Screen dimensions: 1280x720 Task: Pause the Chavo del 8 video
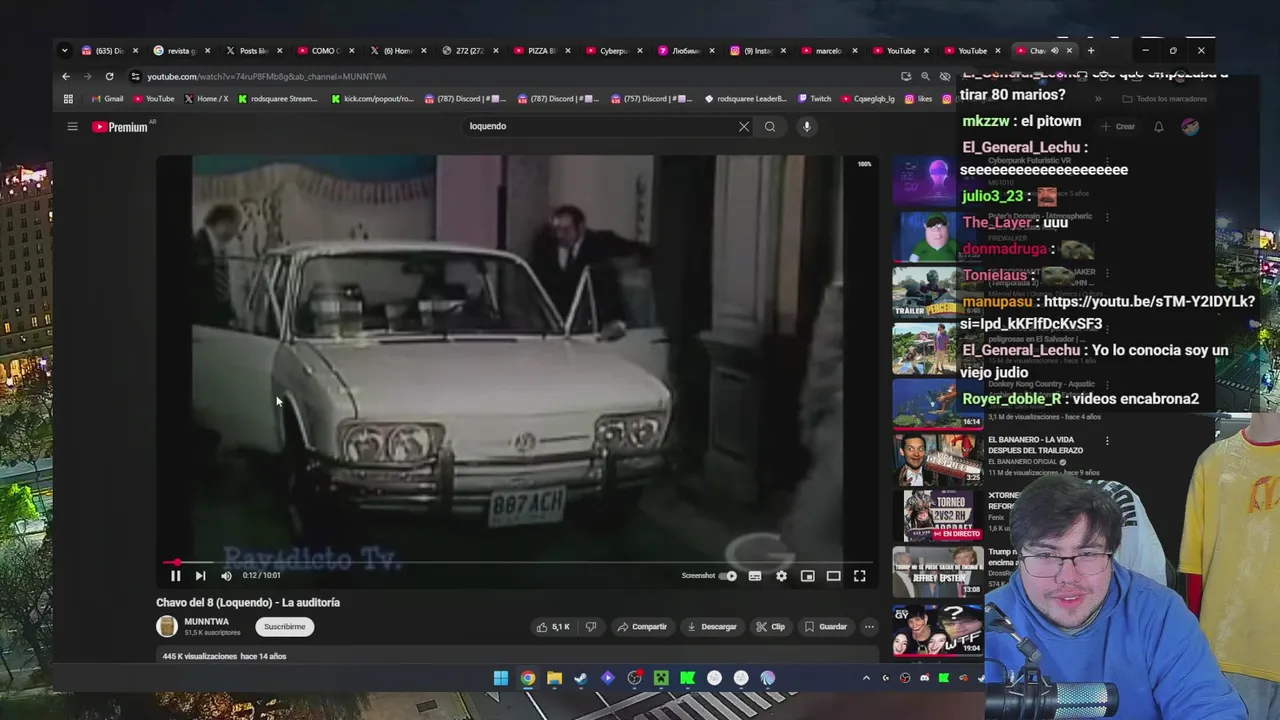point(175,575)
